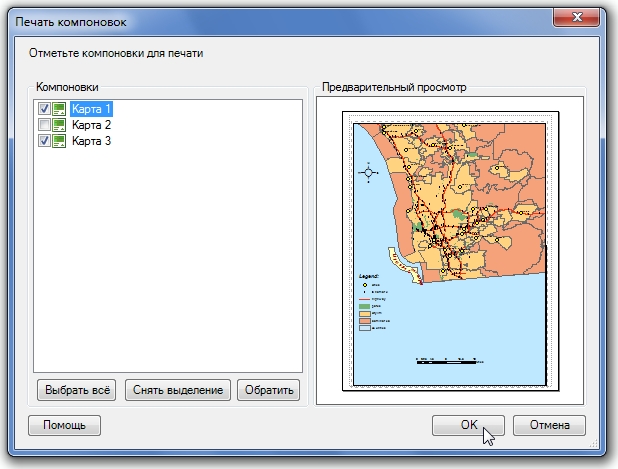The image size is (618, 469).
Task: Click the layout icon beside Карта 2
Action: 59,125
